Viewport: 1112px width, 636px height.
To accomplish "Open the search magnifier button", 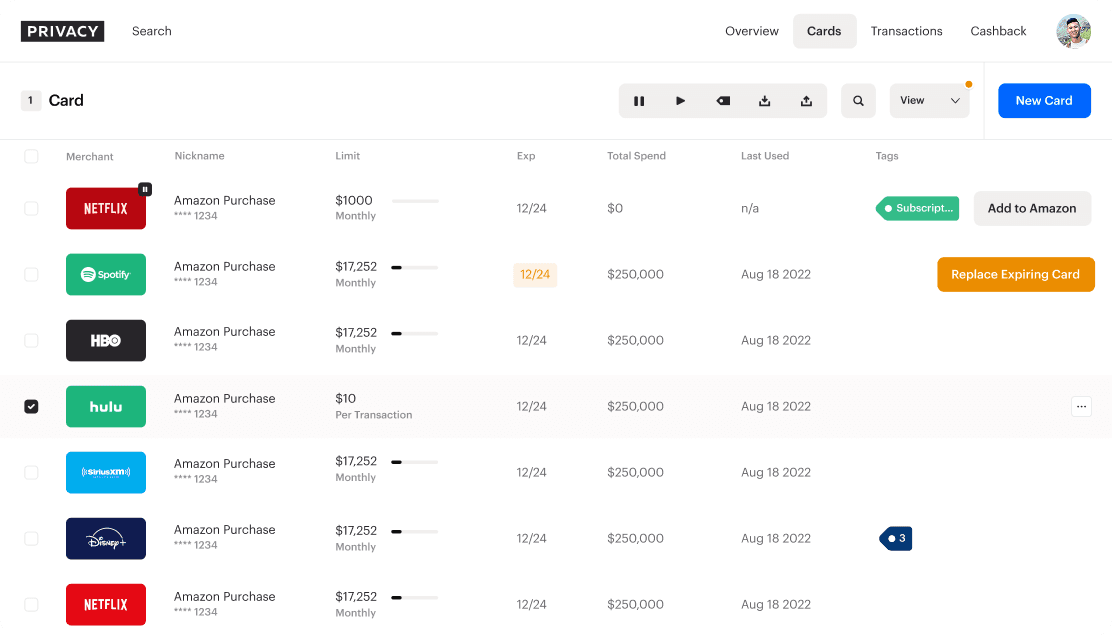I will point(858,101).
